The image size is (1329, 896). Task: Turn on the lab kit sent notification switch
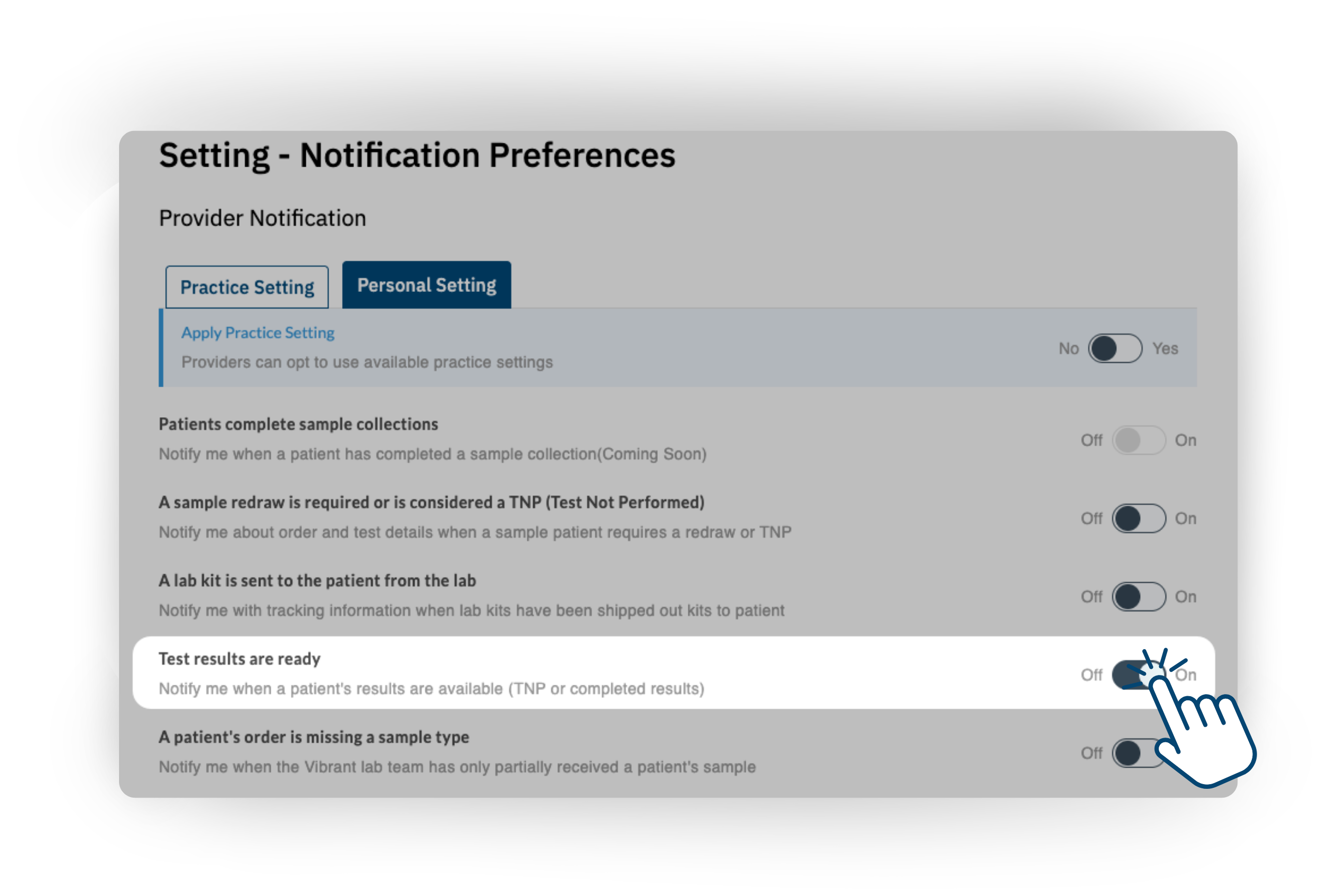tap(1138, 597)
